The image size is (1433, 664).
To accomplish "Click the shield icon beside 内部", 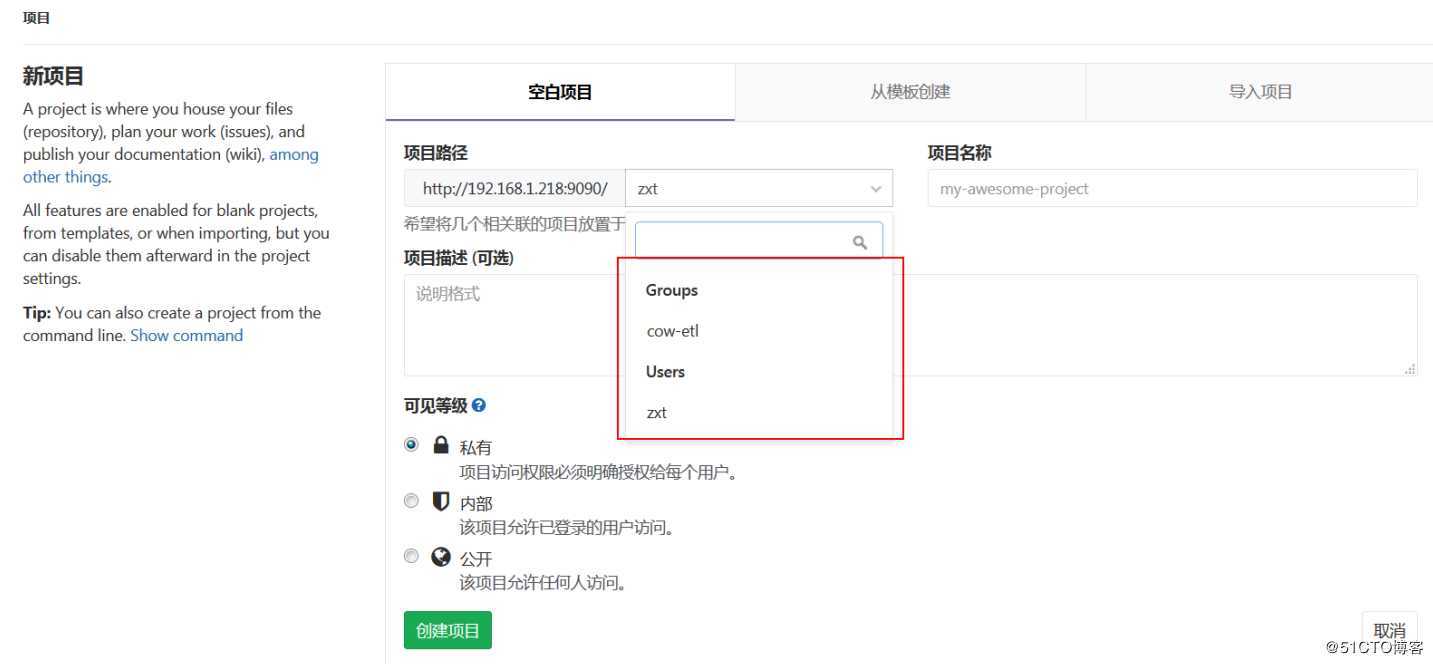I will 441,501.
